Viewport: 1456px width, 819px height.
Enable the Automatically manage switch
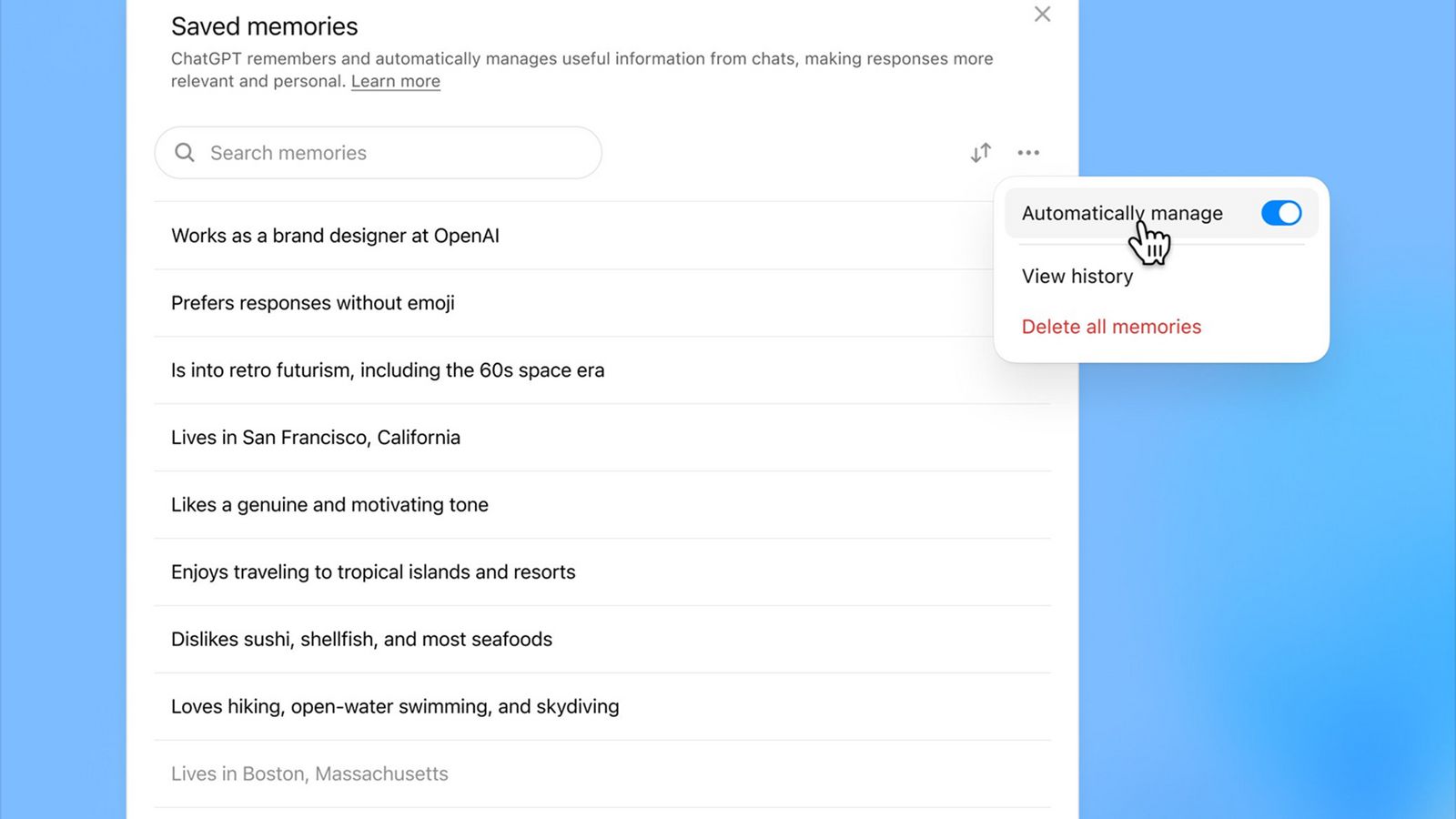tap(1281, 213)
